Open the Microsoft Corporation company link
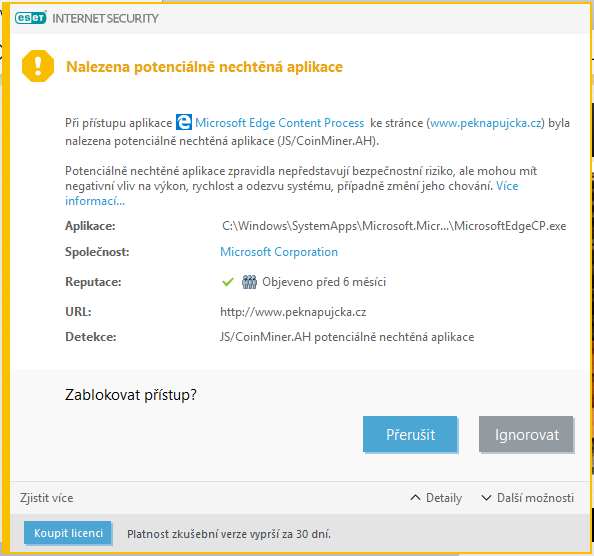Viewport: 594px width, 556px height. [x=279, y=252]
